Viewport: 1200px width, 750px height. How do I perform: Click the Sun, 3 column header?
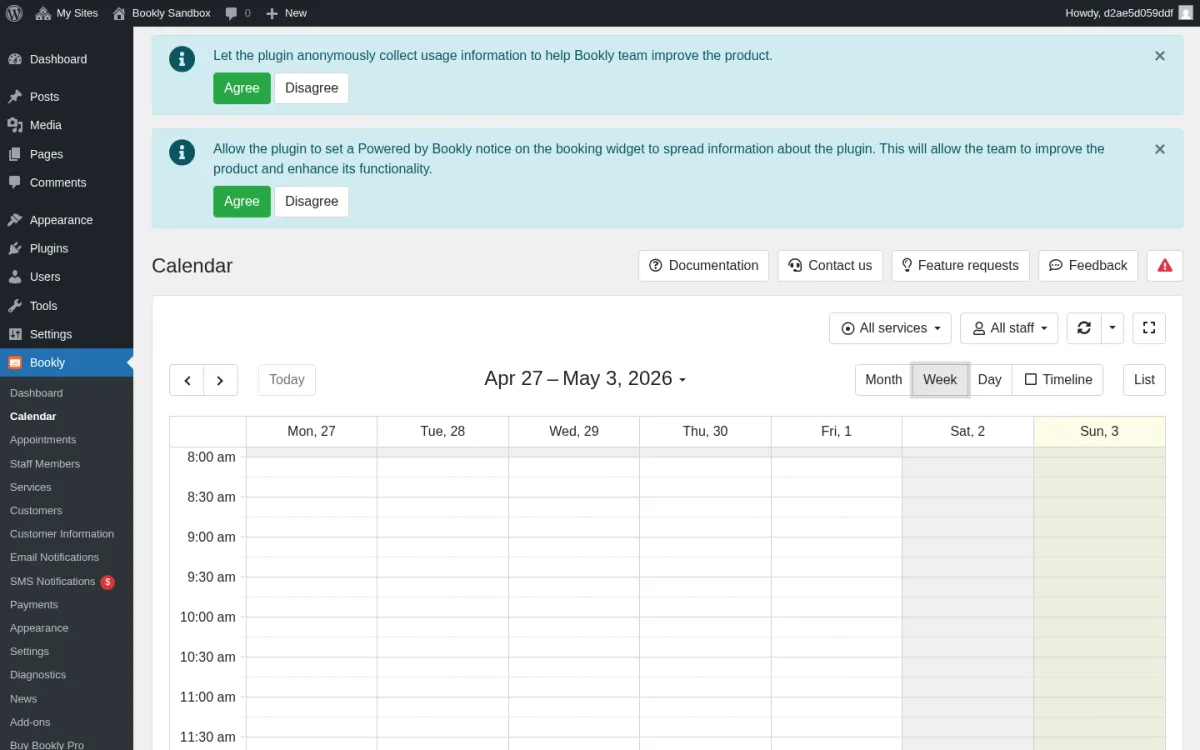coord(1099,431)
